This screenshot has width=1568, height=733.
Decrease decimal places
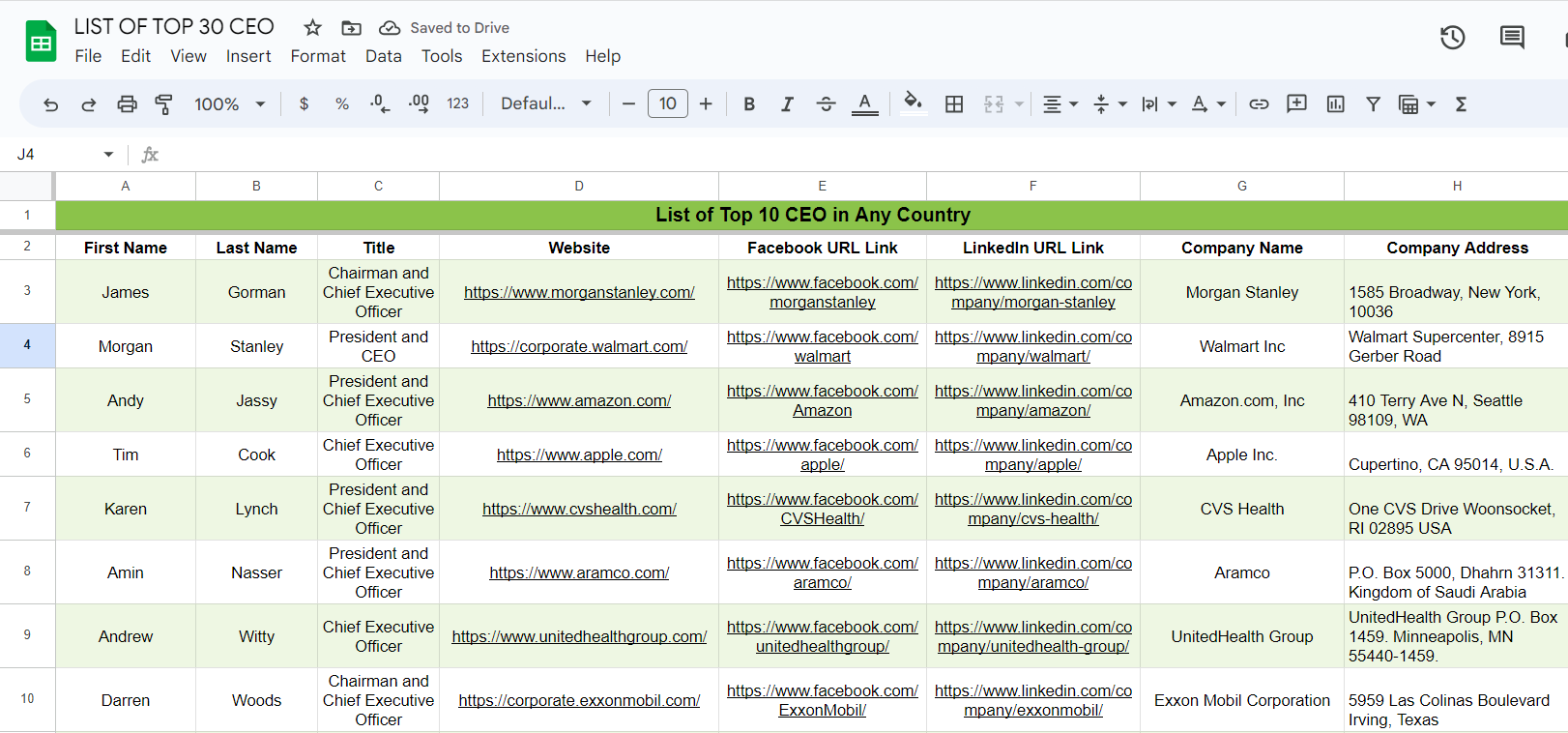click(x=381, y=103)
